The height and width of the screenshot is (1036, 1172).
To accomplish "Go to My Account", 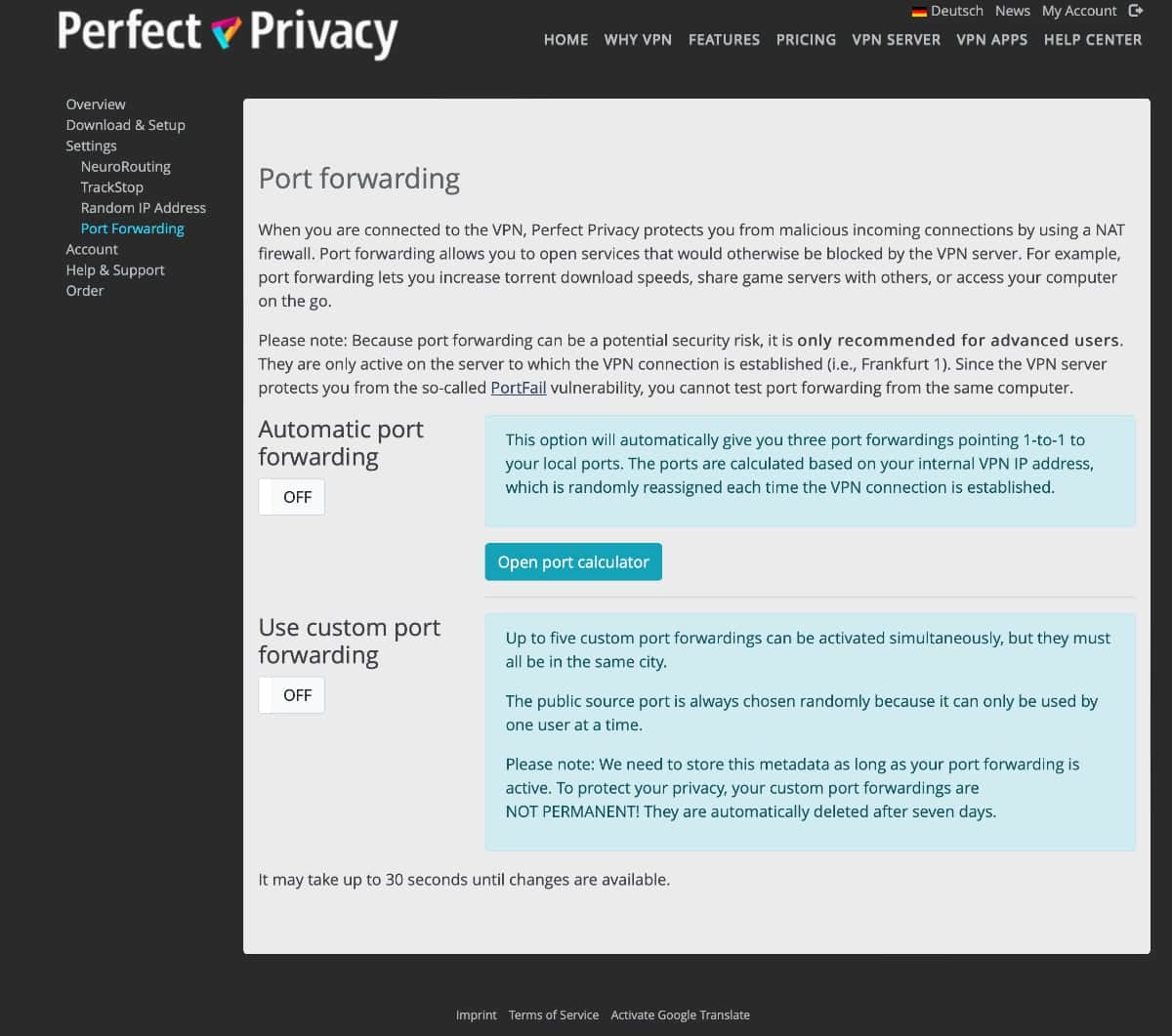I will point(1079,11).
